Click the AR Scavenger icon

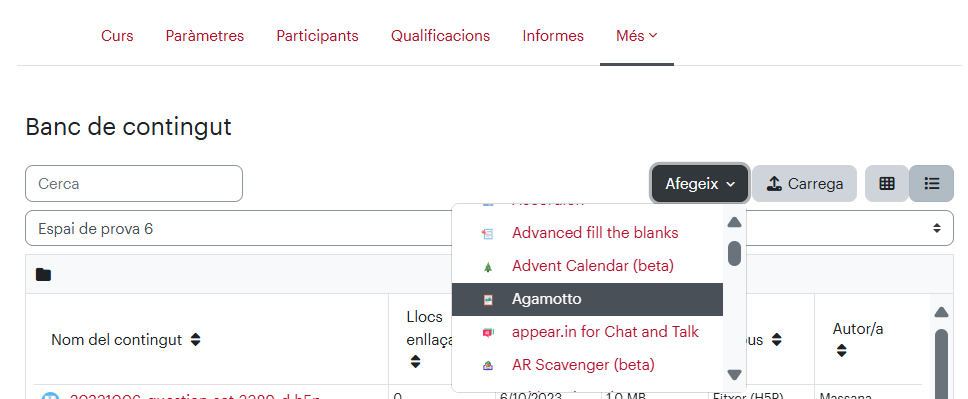pos(488,365)
